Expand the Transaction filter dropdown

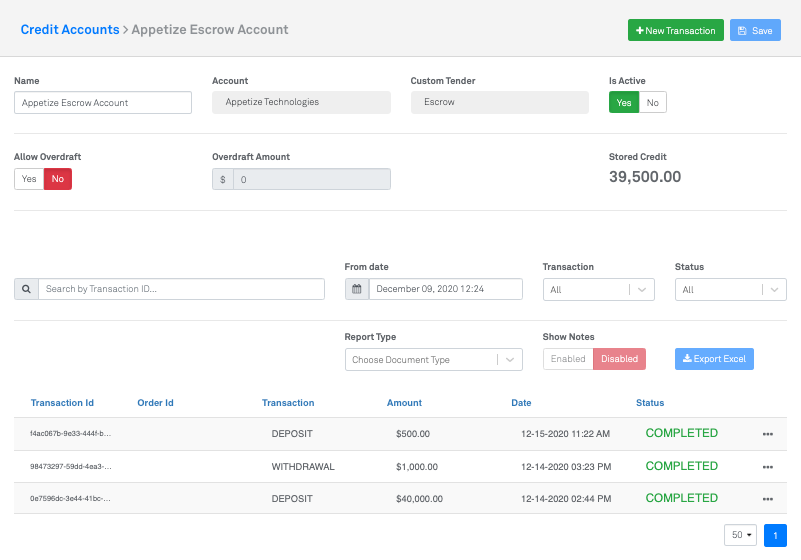pos(598,289)
